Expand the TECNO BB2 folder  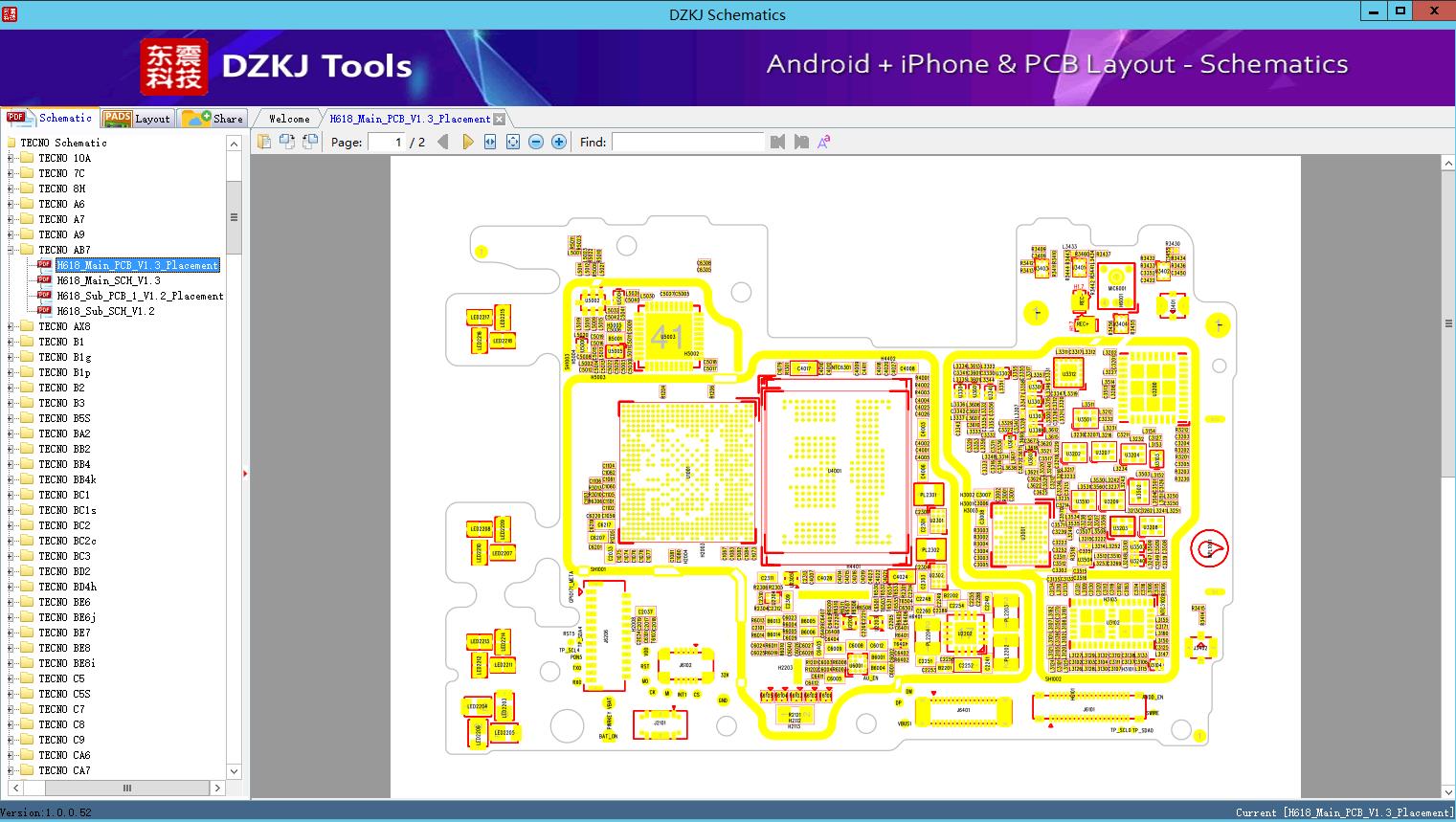[11, 449]
